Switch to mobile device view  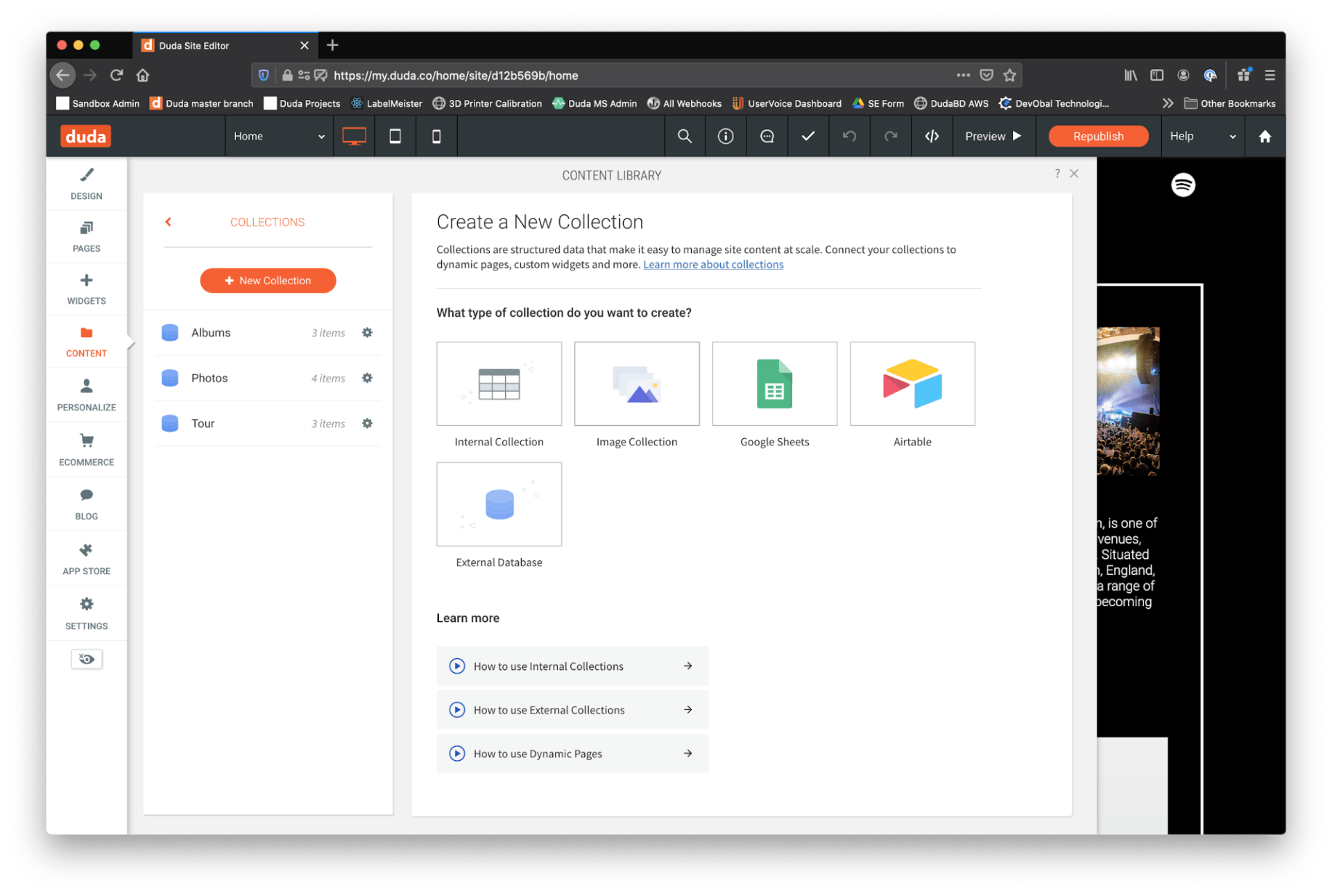[436, 136]
